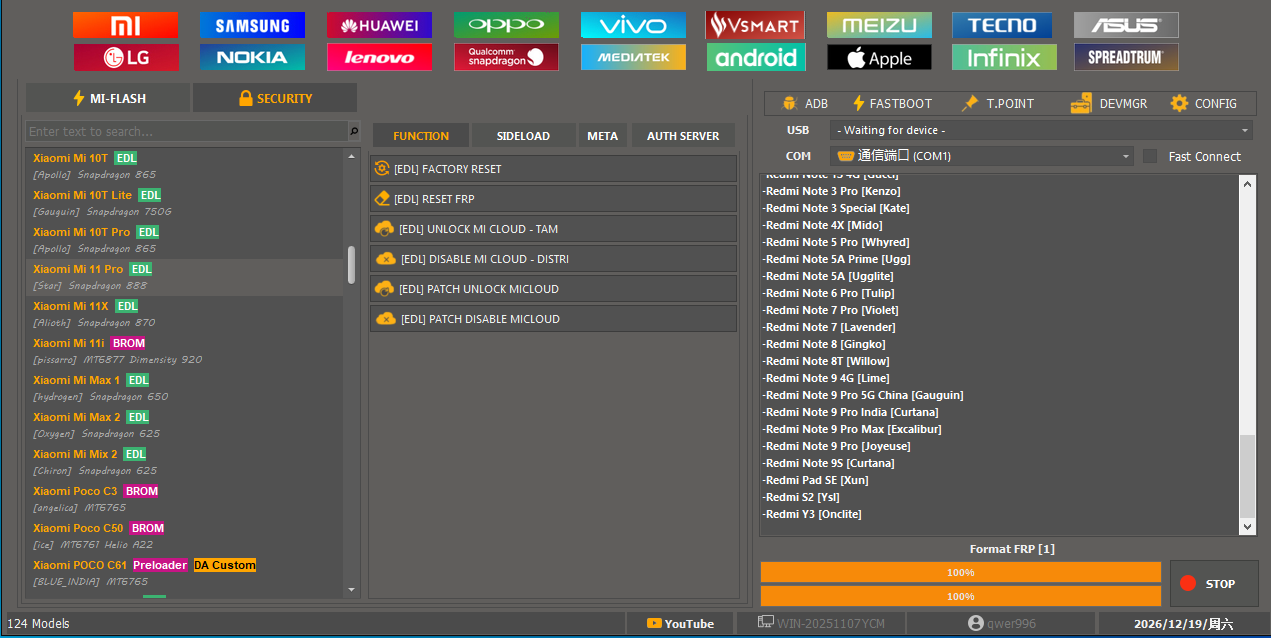Open the Apple brand section

tap(879, 57)
